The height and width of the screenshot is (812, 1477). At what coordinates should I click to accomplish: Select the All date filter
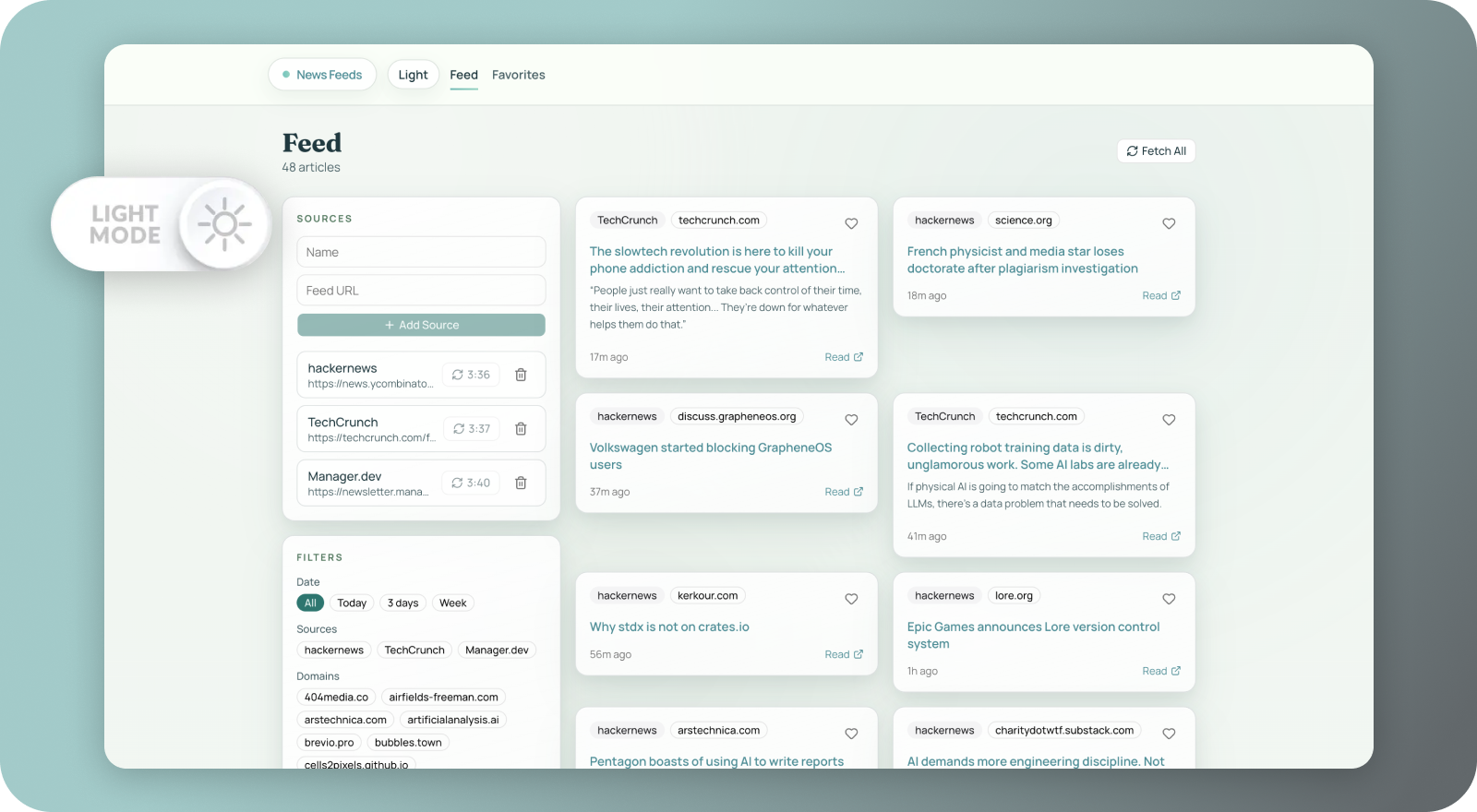click(310, 603)
